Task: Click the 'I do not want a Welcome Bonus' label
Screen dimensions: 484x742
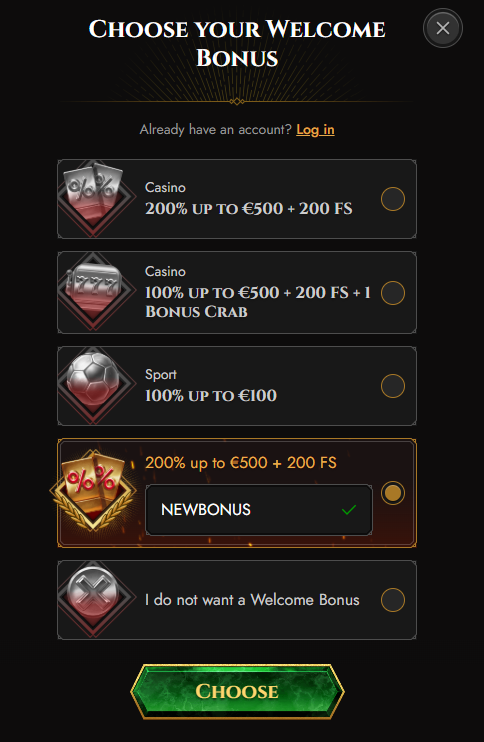Action: coord(252,600)
